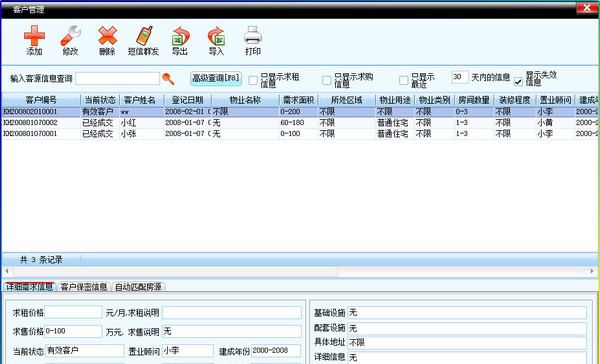
Task: Click the 物业用途 column header
Action: [x=395, y=100]
